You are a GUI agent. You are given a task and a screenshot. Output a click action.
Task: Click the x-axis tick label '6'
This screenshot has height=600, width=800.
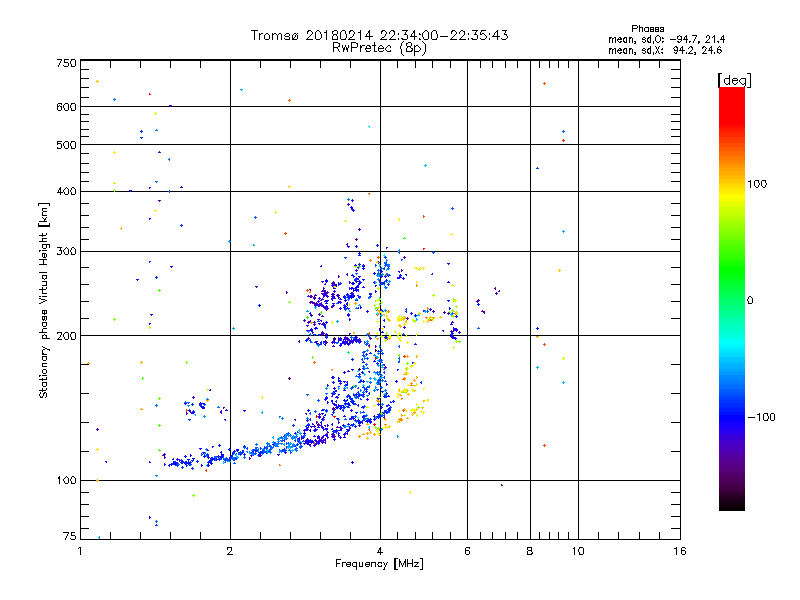(467, 551)
